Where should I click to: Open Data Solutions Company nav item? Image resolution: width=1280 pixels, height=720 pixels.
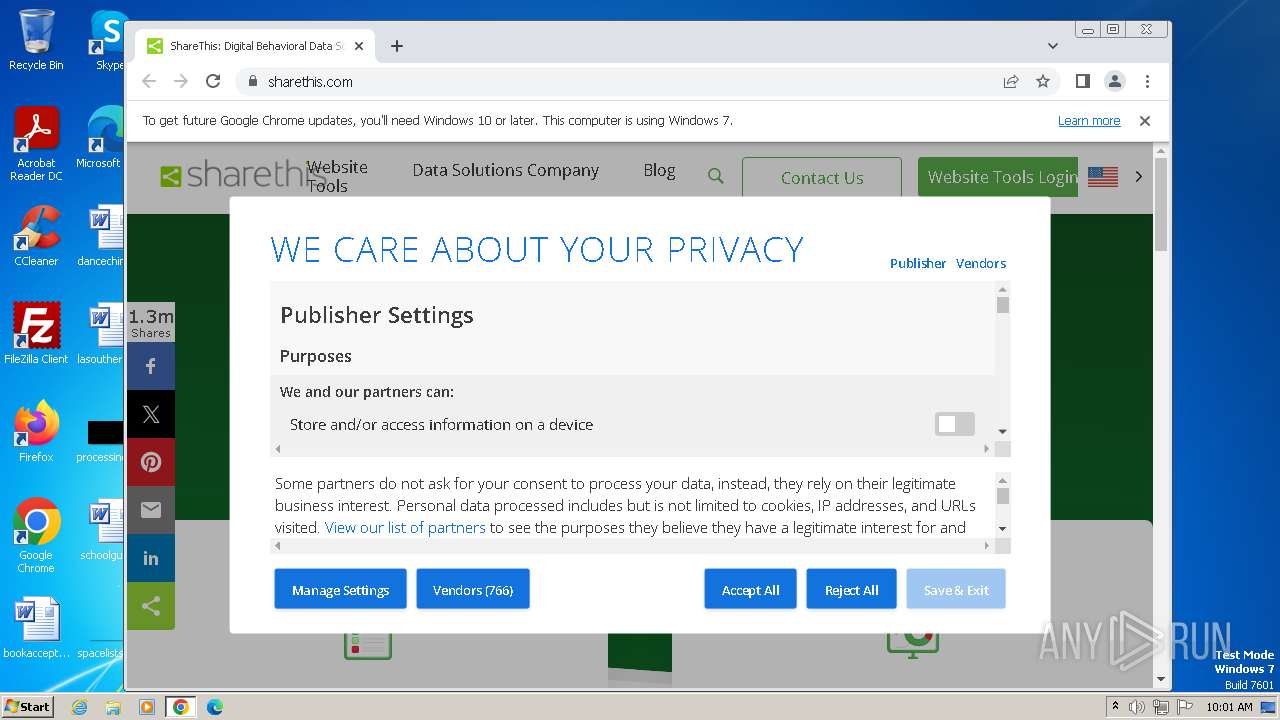point(506,170)
